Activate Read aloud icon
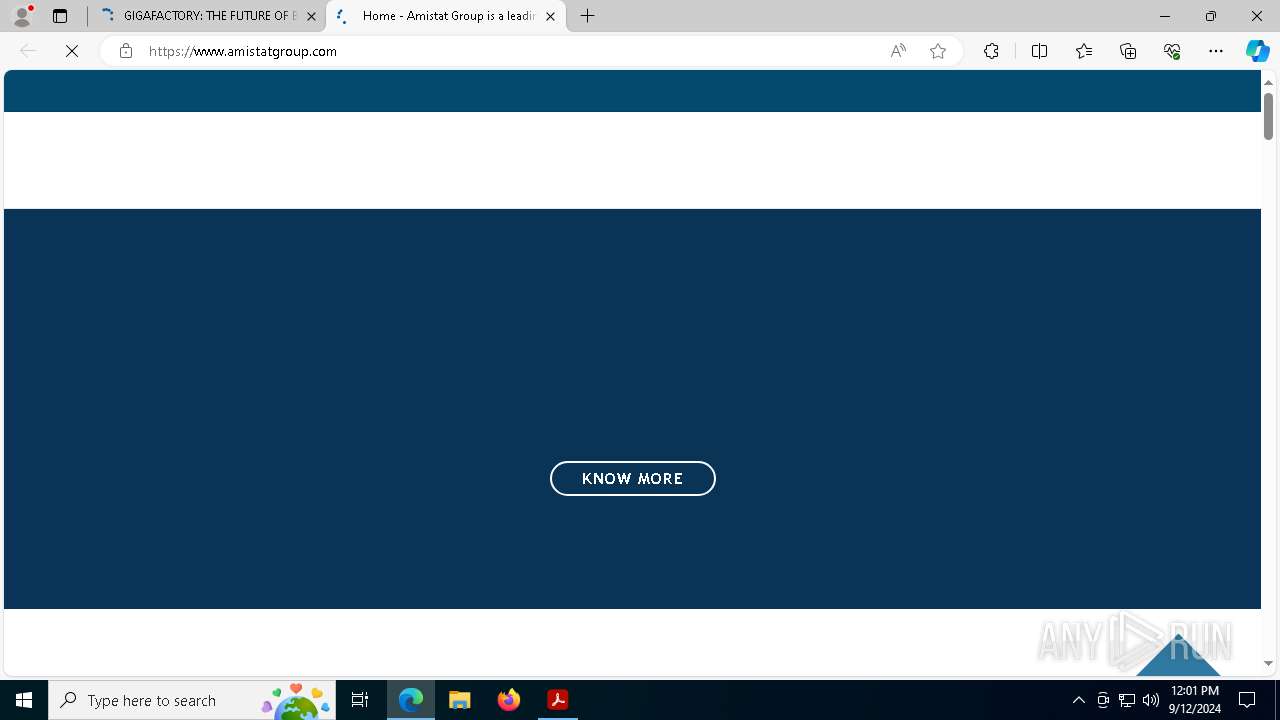Screen dimensions: 1280x720 [x=898, y=51]
